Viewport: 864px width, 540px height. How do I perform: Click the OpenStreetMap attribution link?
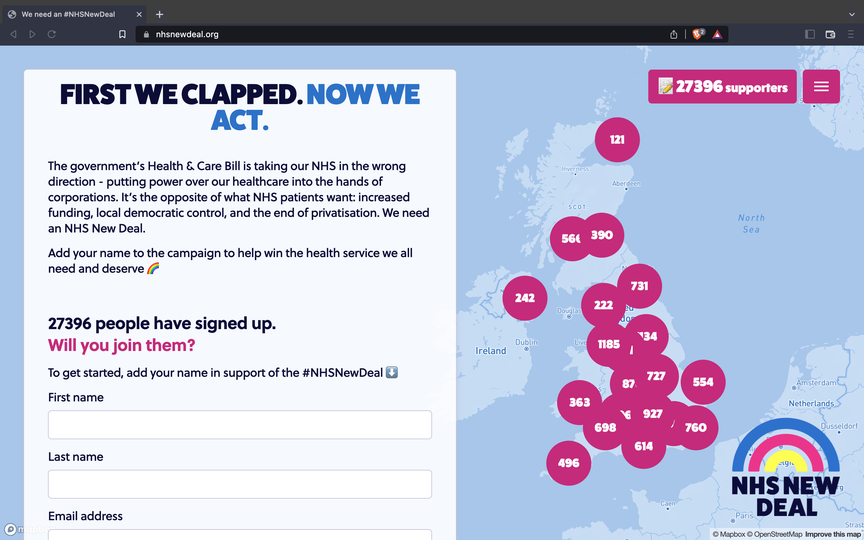point(777,534)
